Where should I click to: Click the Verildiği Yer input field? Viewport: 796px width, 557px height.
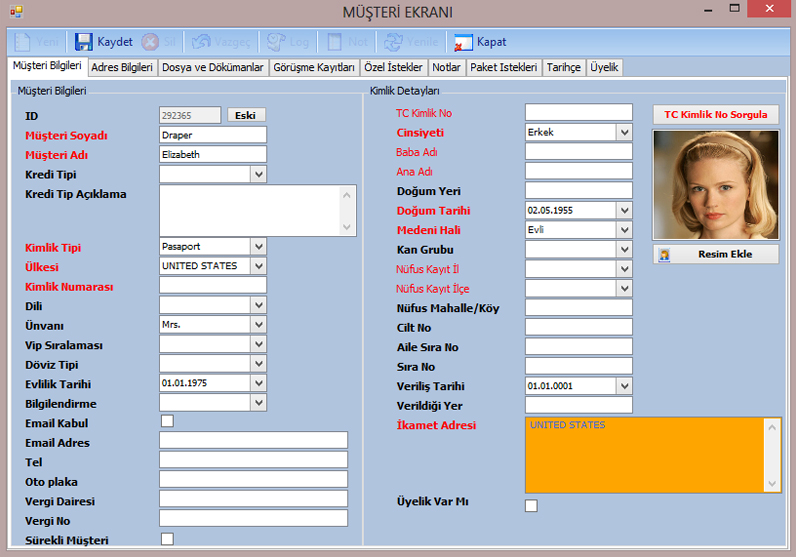579,405
